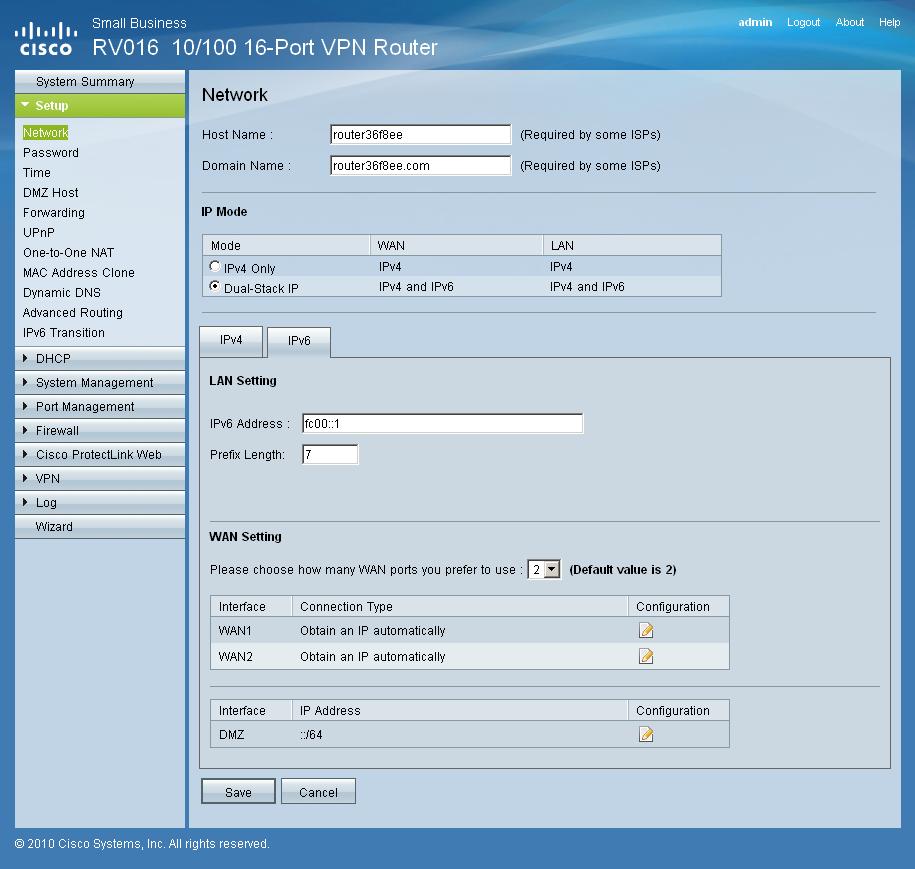Screen dimensions: 915x869
Task: Click DMZ IP address '::/64'
Action: coord(311,734)
